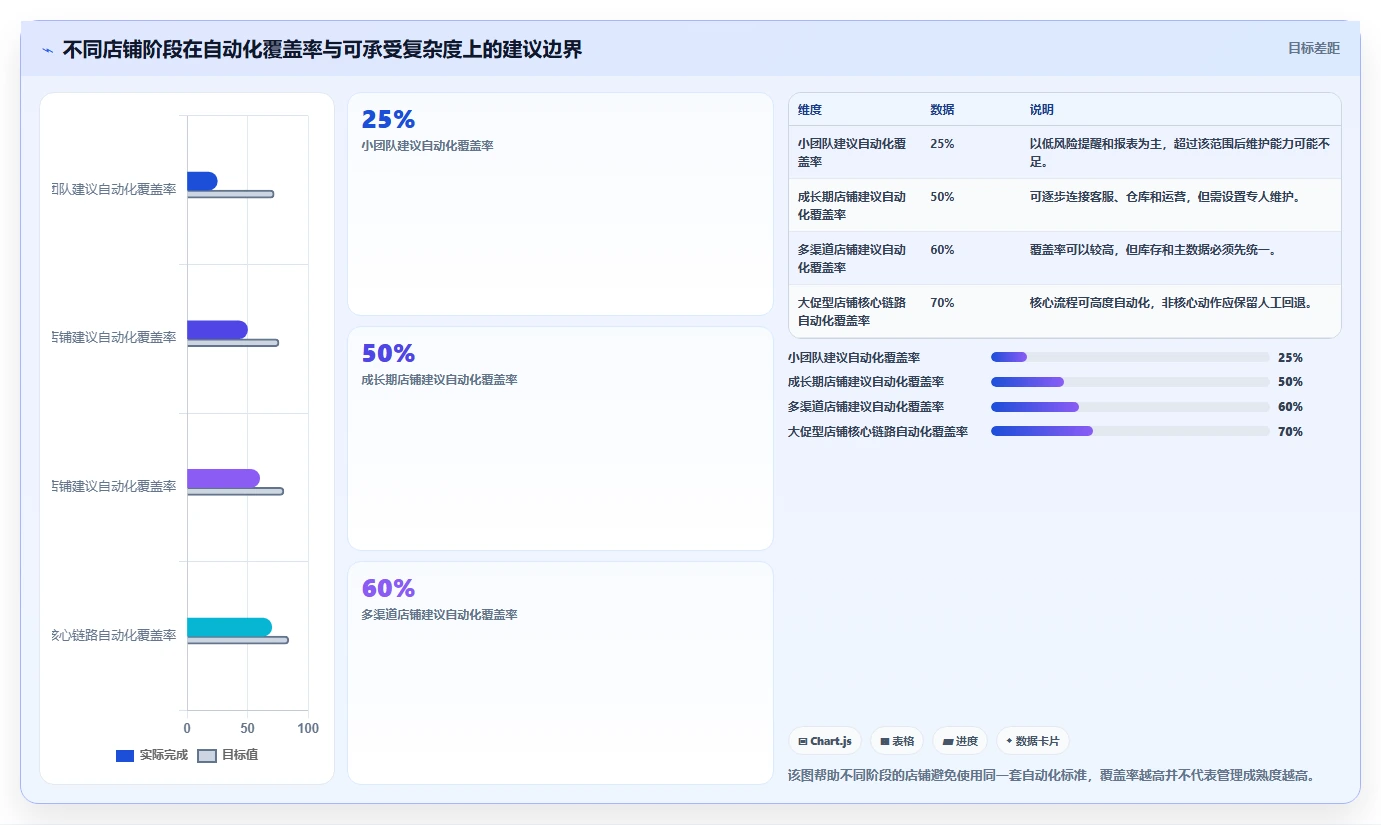
Task: Click the indigo actual bar, second chart row
Action: (x=217, y=330)
